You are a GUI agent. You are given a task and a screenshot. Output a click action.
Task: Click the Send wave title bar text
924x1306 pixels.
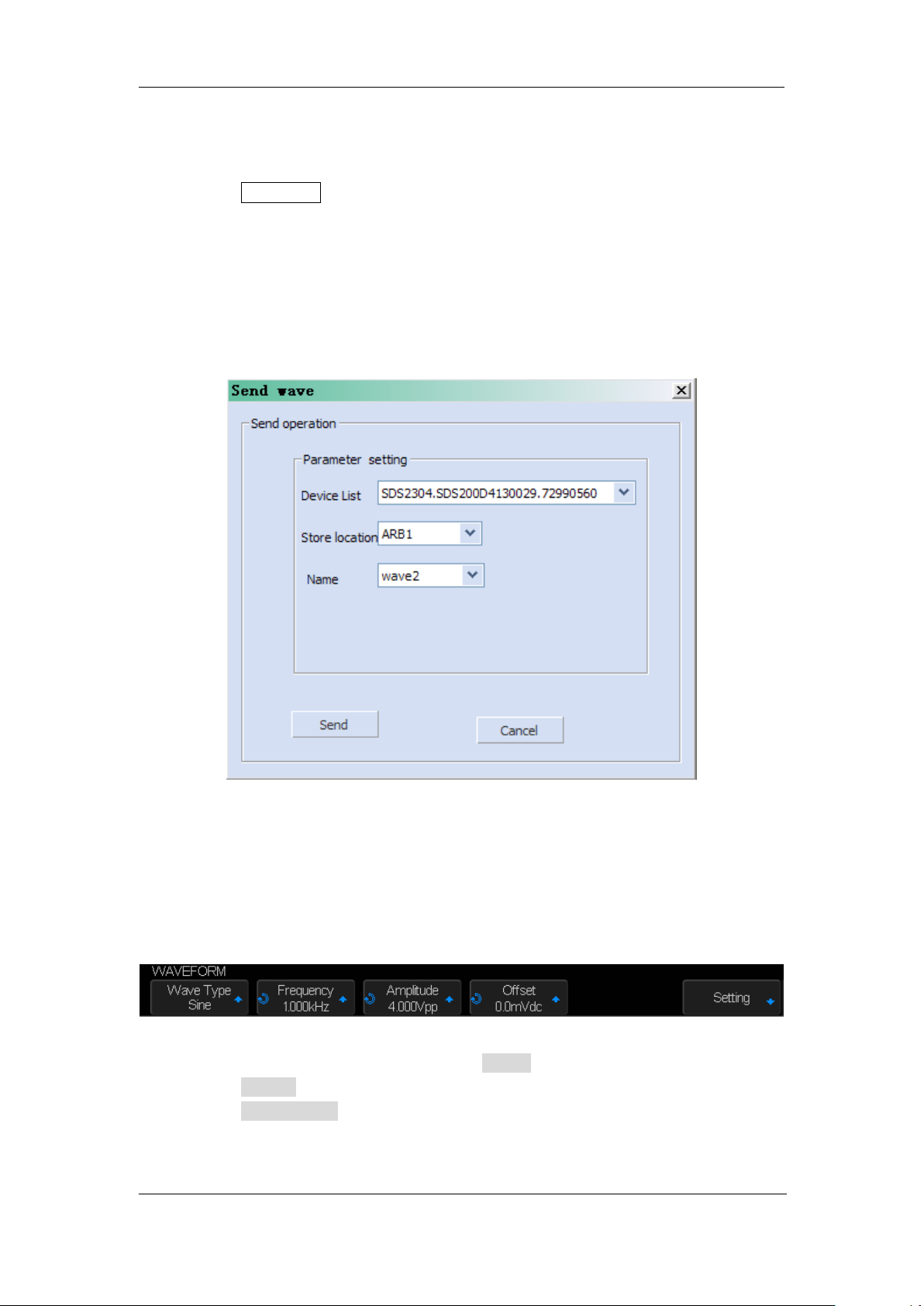[272, 391]
